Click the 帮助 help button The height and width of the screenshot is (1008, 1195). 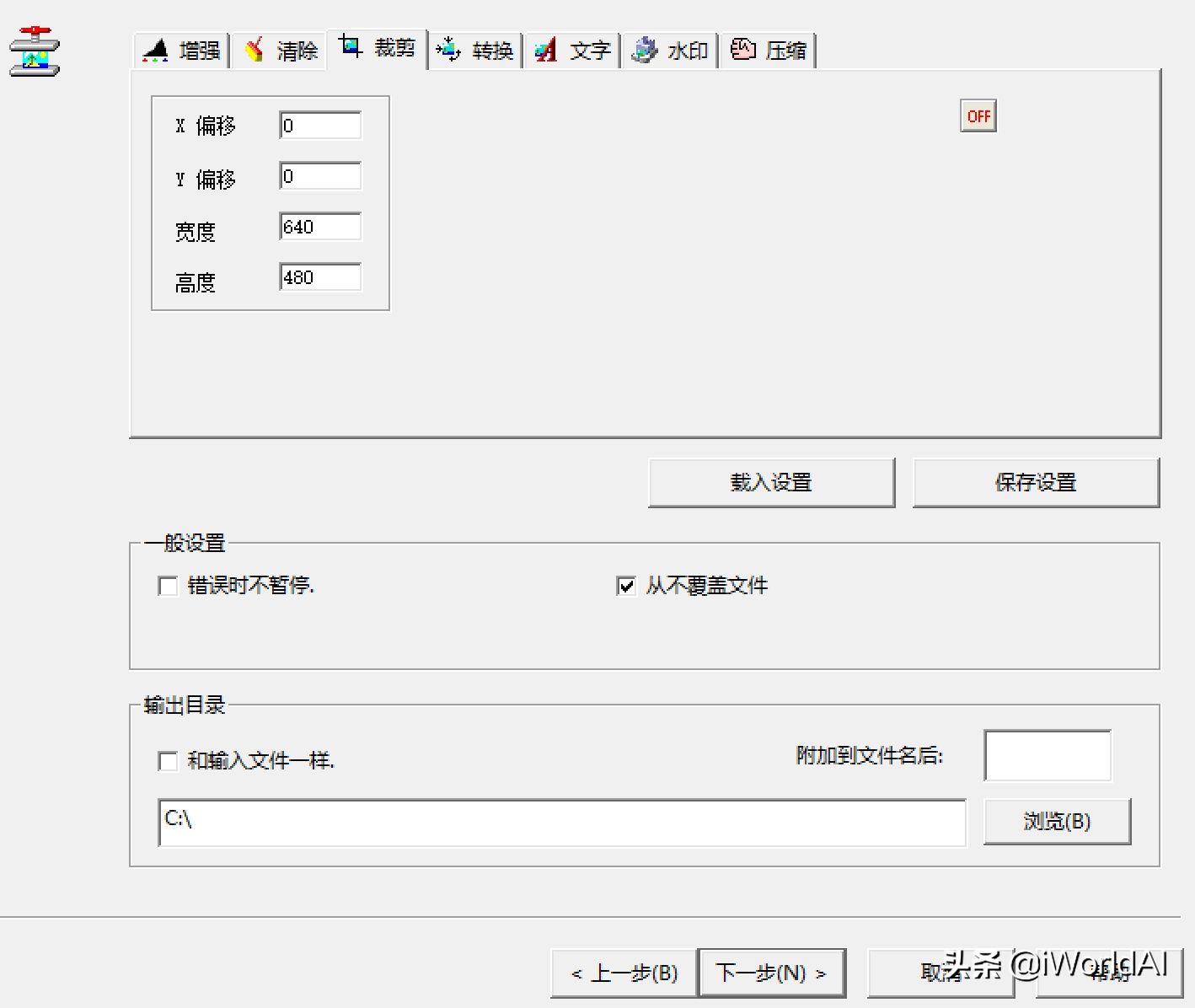pos(1109,973)
